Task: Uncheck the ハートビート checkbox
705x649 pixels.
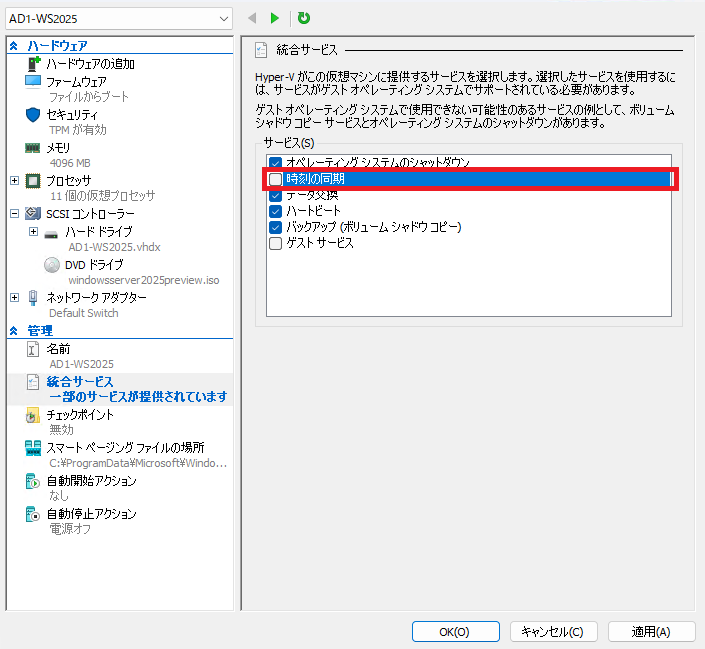Action: [x=275, y=211]
